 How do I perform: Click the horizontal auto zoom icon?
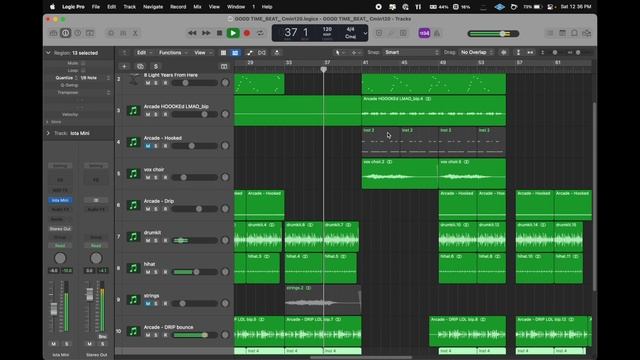530,53
